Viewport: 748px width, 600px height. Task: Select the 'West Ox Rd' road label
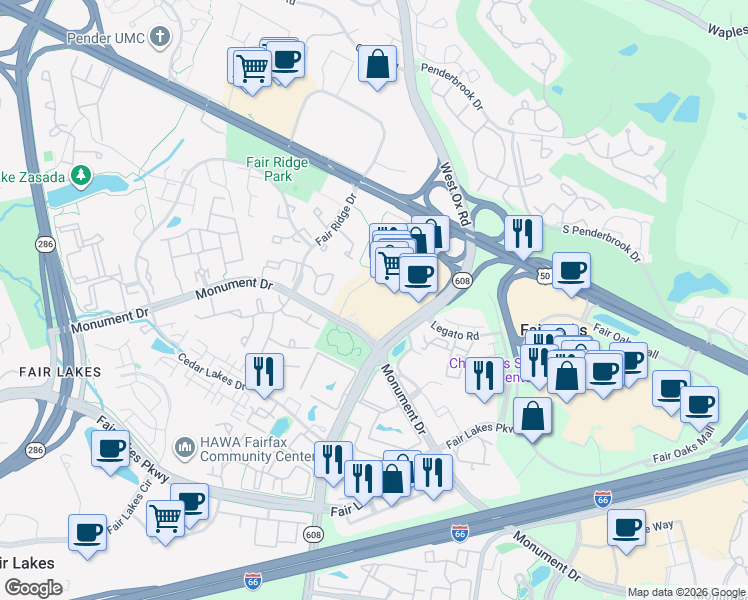tap(455, 194)
